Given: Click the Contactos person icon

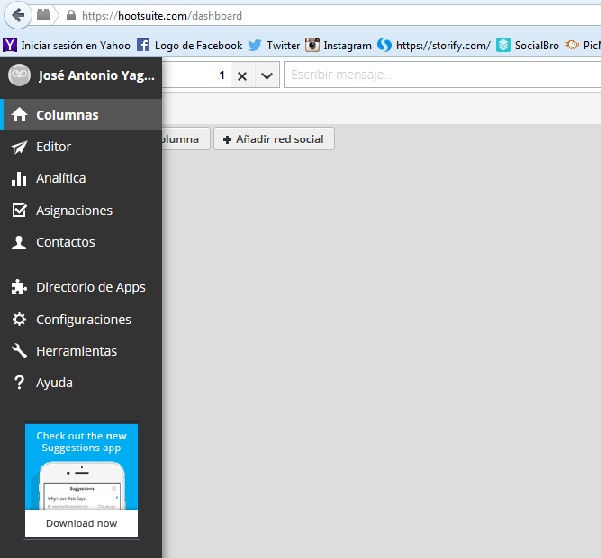Looking at the screenshot, I should [x=18, y=243].
